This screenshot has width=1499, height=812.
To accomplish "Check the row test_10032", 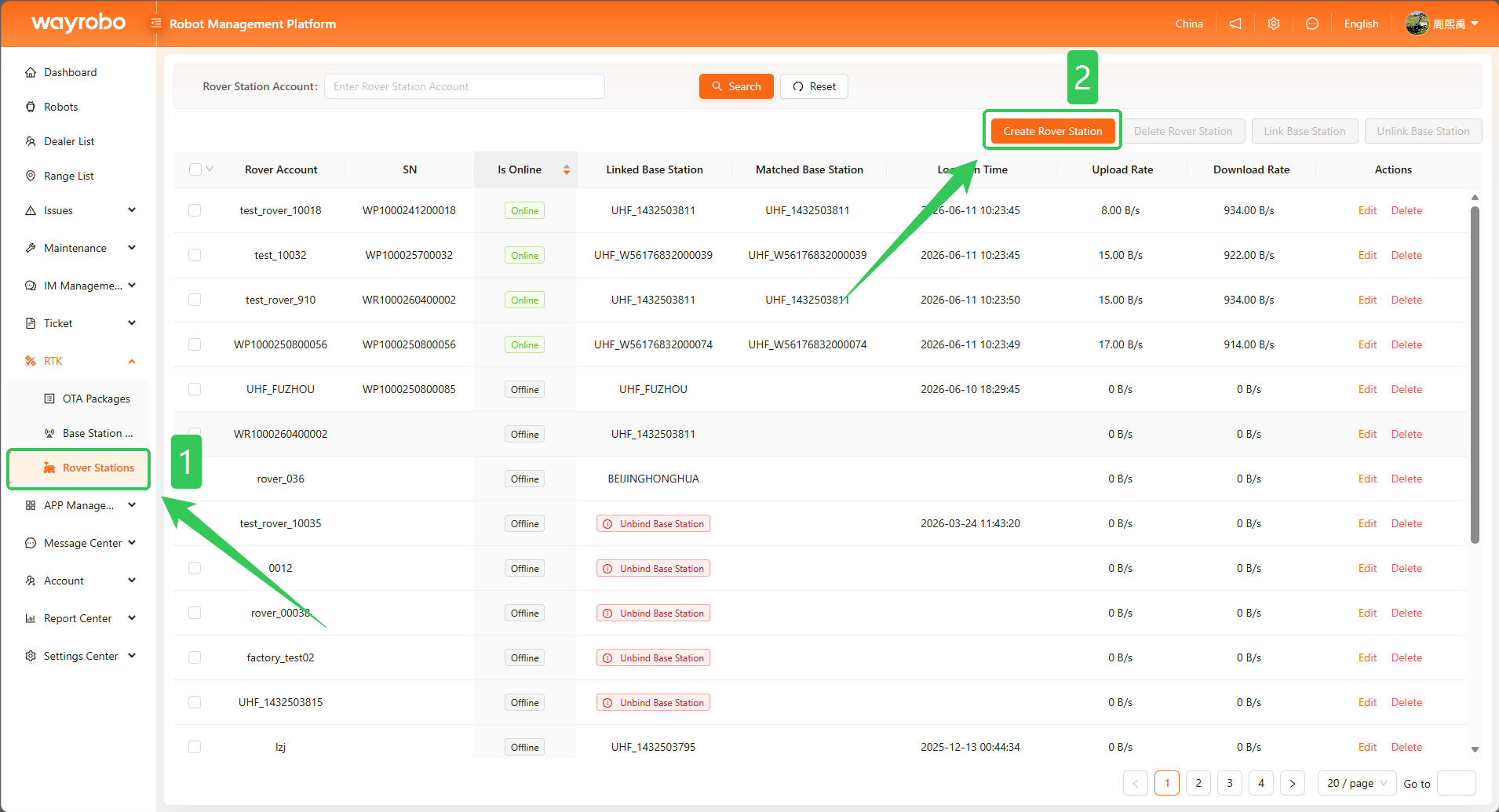I will point(195,255).
